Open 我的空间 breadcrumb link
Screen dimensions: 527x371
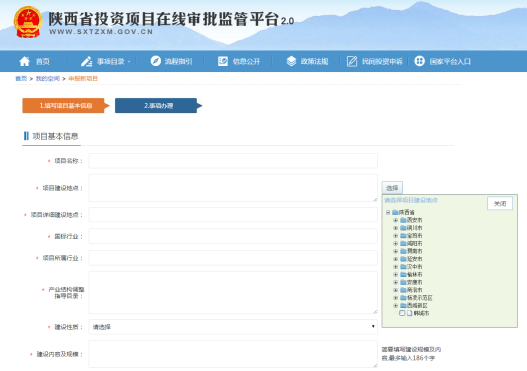[x=48, y=78]
